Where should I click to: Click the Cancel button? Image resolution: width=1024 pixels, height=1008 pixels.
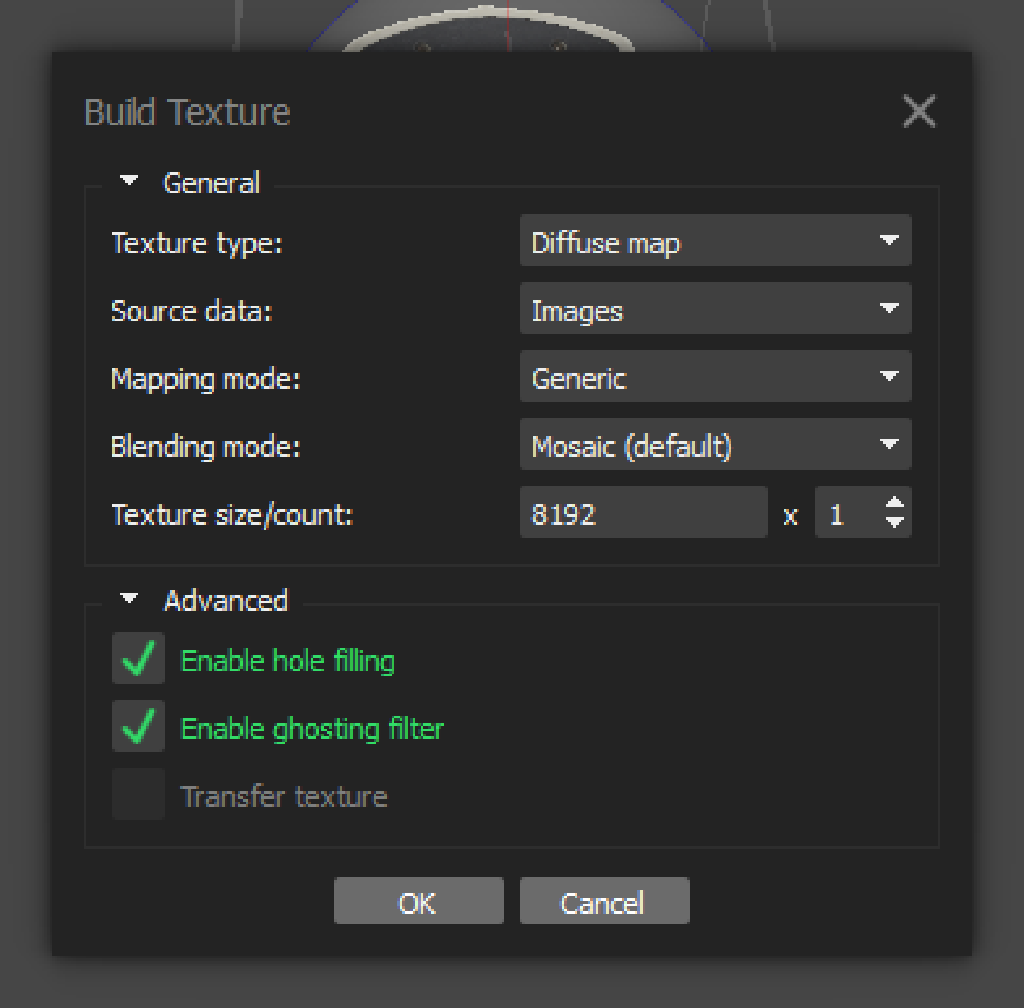click(604, 900)
